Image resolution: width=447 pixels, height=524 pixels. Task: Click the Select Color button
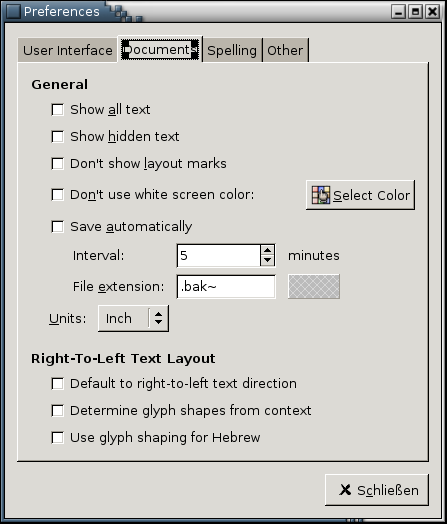pos(360,195)
